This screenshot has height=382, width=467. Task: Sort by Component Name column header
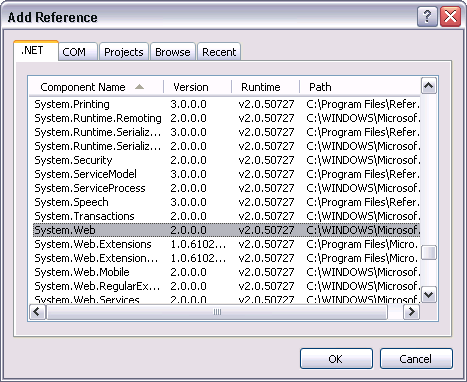(96, 87)
